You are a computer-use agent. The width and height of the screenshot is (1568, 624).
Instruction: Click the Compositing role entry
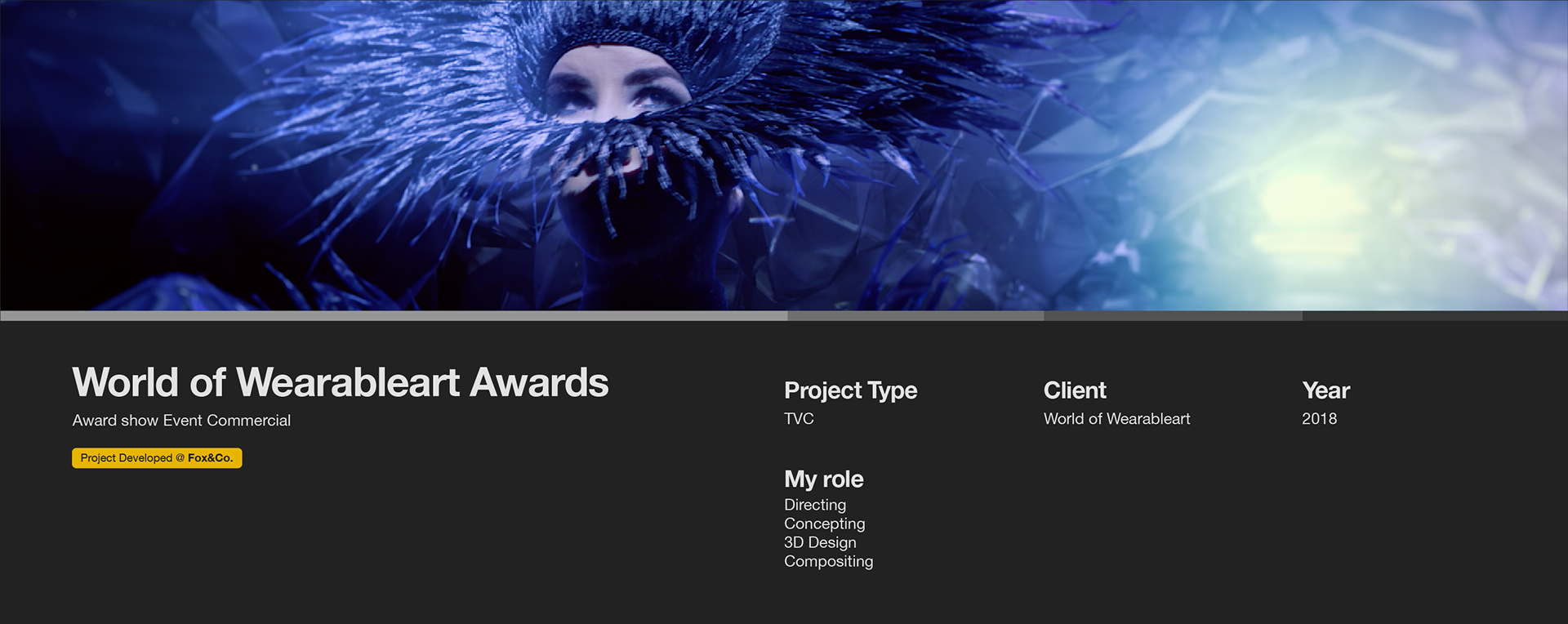(828, 561)
